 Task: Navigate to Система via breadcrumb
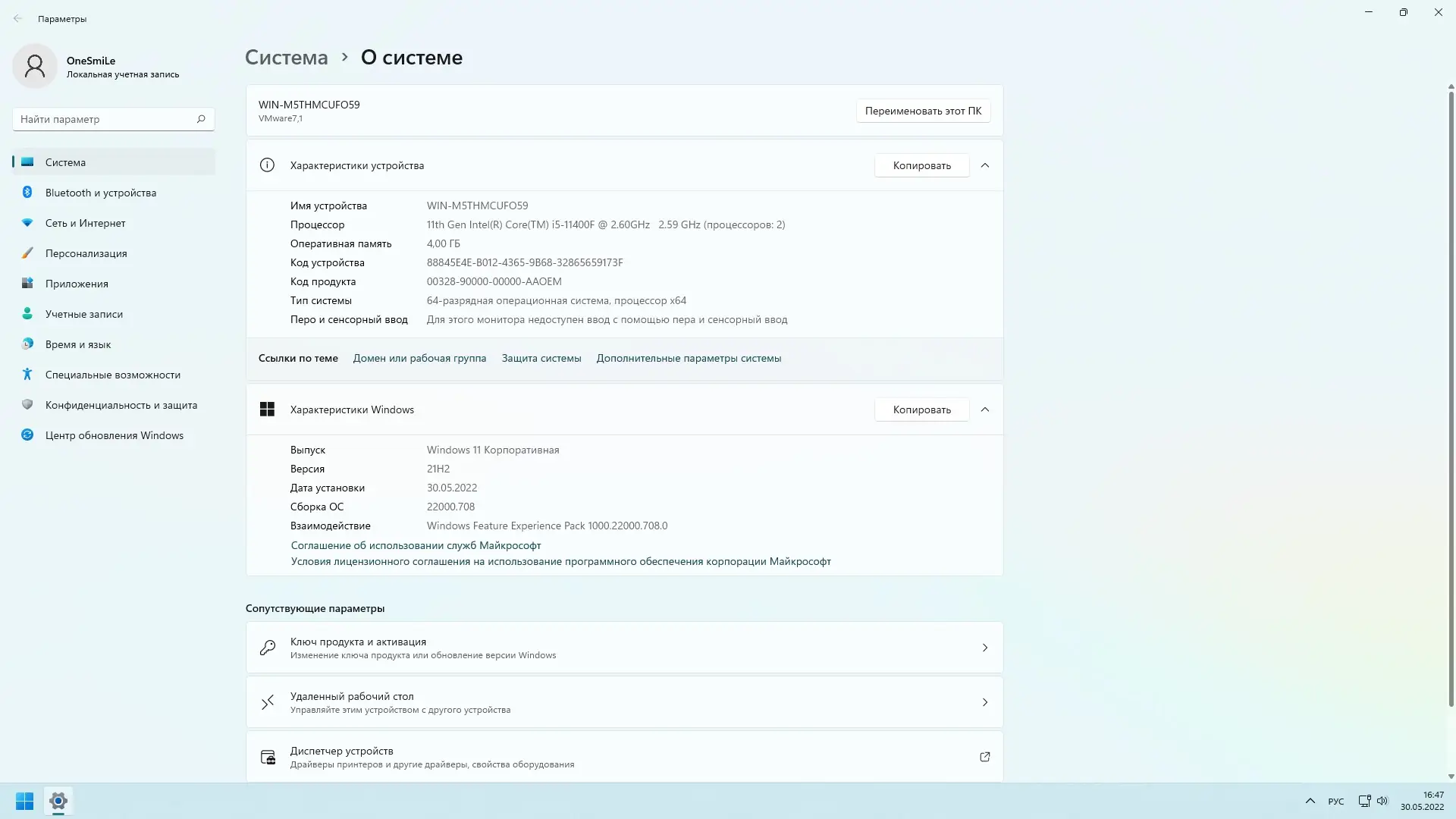click(x=286, y=57)
